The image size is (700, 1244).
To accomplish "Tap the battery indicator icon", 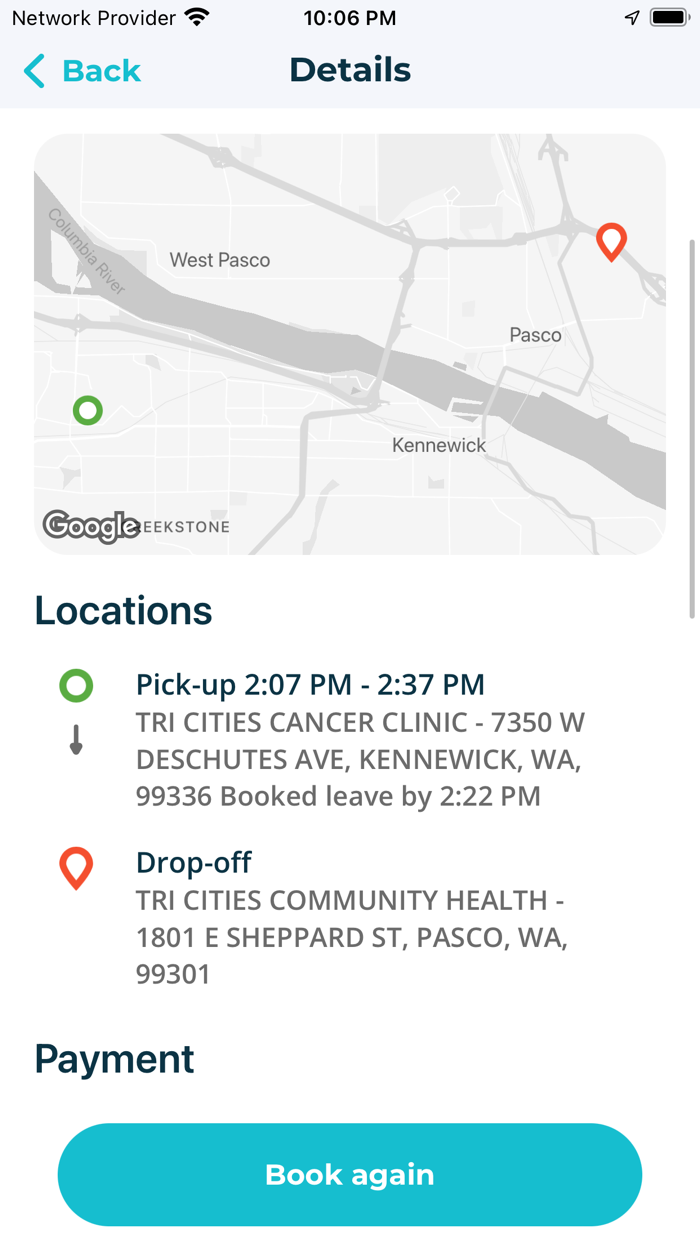I will (665, 17).
